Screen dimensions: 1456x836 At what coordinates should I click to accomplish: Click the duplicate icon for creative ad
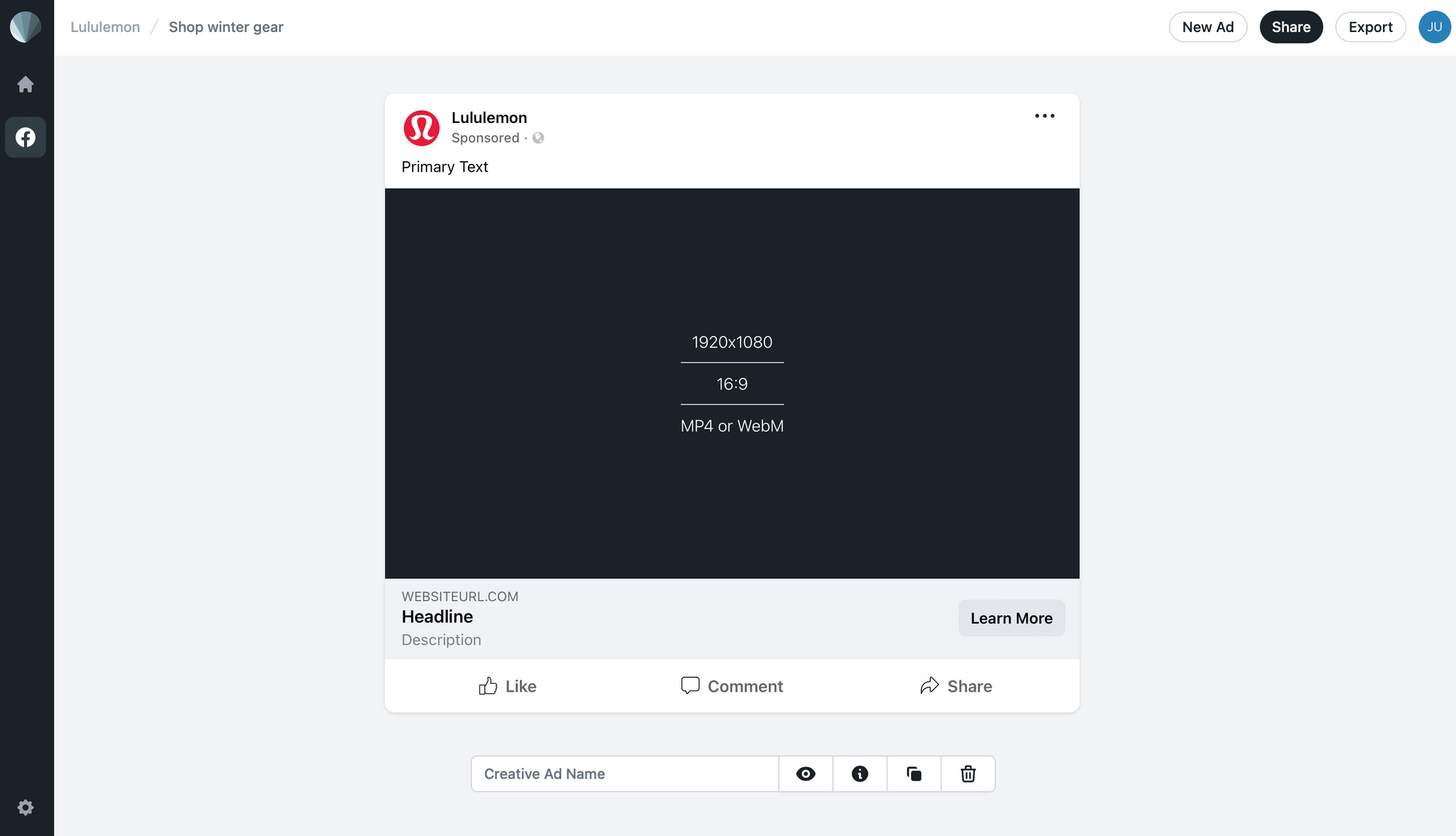click(914, 774)
